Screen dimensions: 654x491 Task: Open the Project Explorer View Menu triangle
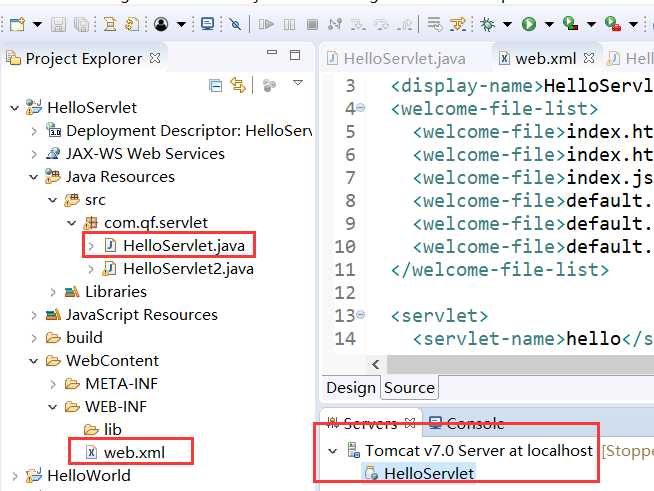pyautogui.click(x=298, y=83)
